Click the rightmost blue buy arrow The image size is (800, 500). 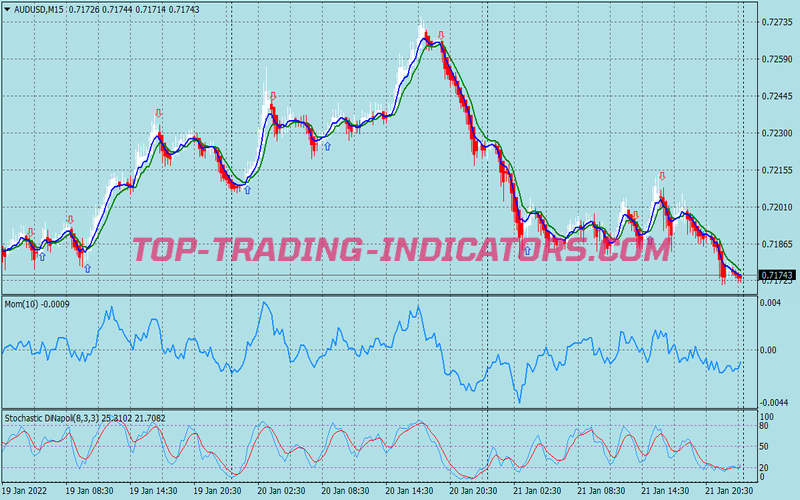pyautogui.click(x=528, y=251)
